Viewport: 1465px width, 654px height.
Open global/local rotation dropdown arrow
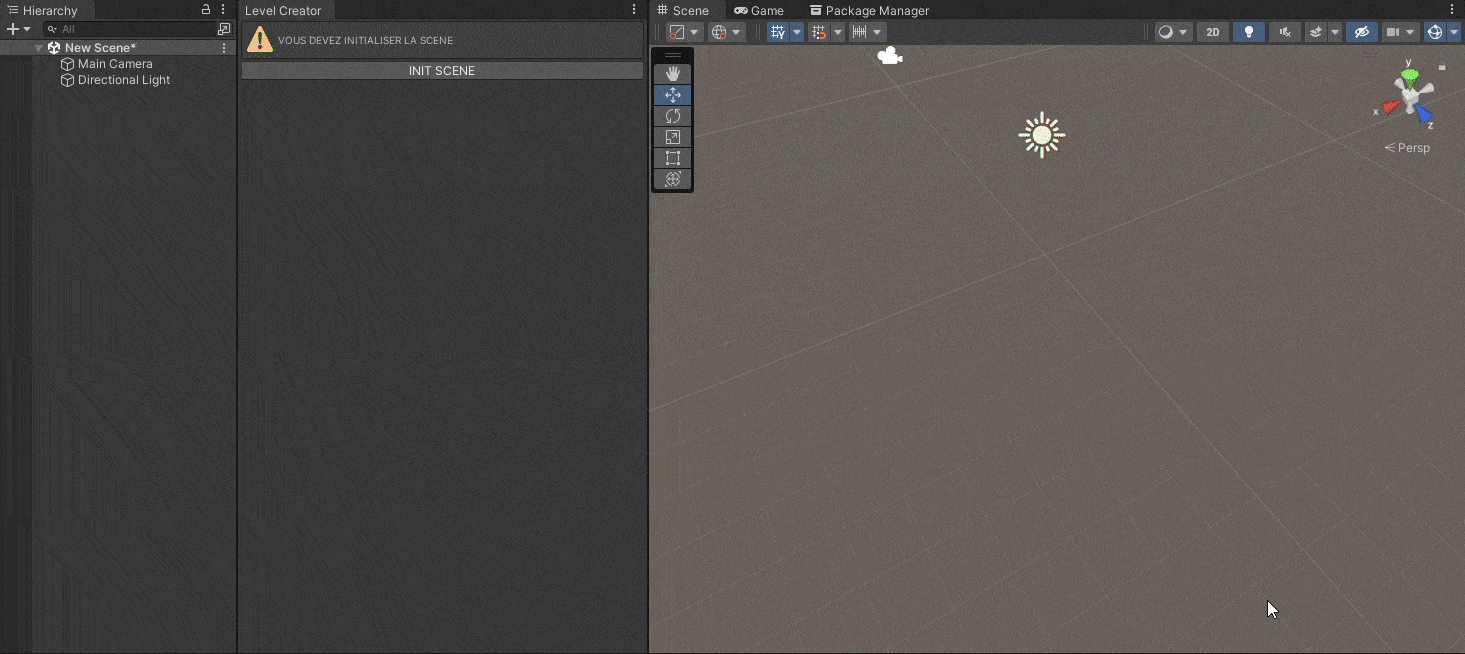click(737, 32)
